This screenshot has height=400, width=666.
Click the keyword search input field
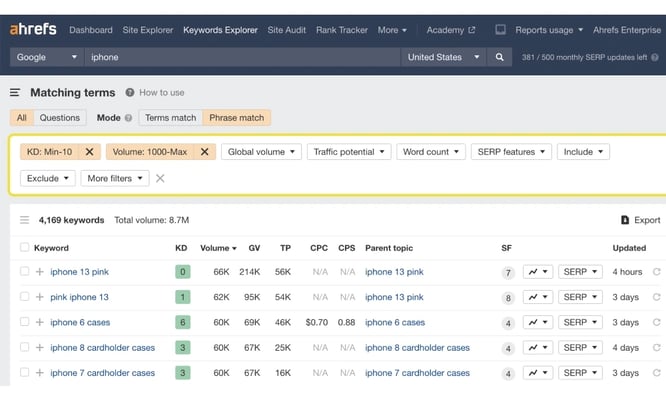(240, 57)
